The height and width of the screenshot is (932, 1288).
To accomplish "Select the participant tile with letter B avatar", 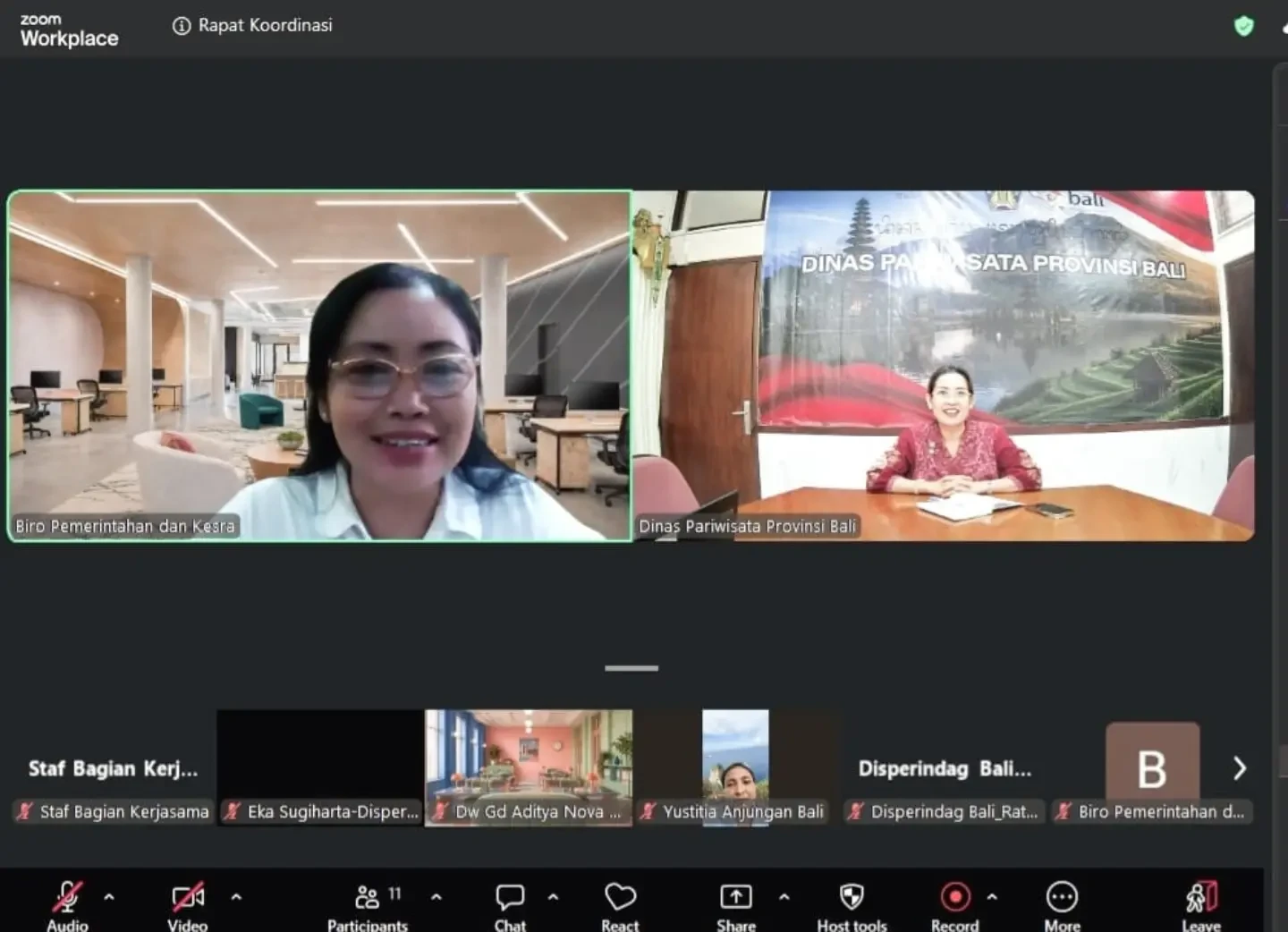I will tap(1153, 768).
